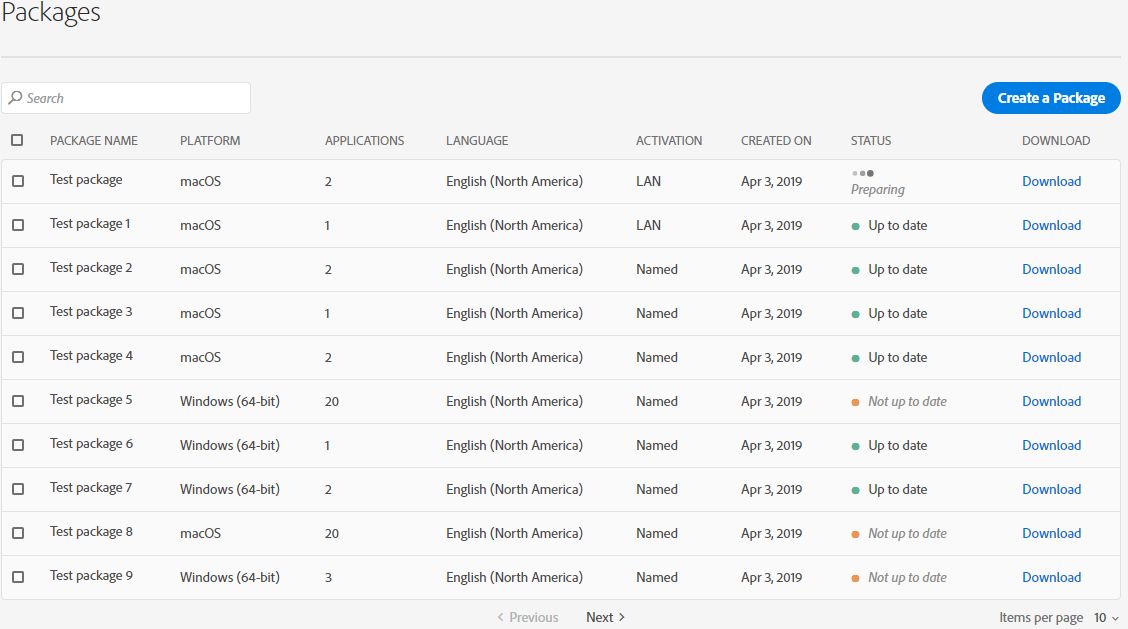Click orange status dot for Test package 5
The width and height of the screenshot is (1128, 629).
pos(856,402)
